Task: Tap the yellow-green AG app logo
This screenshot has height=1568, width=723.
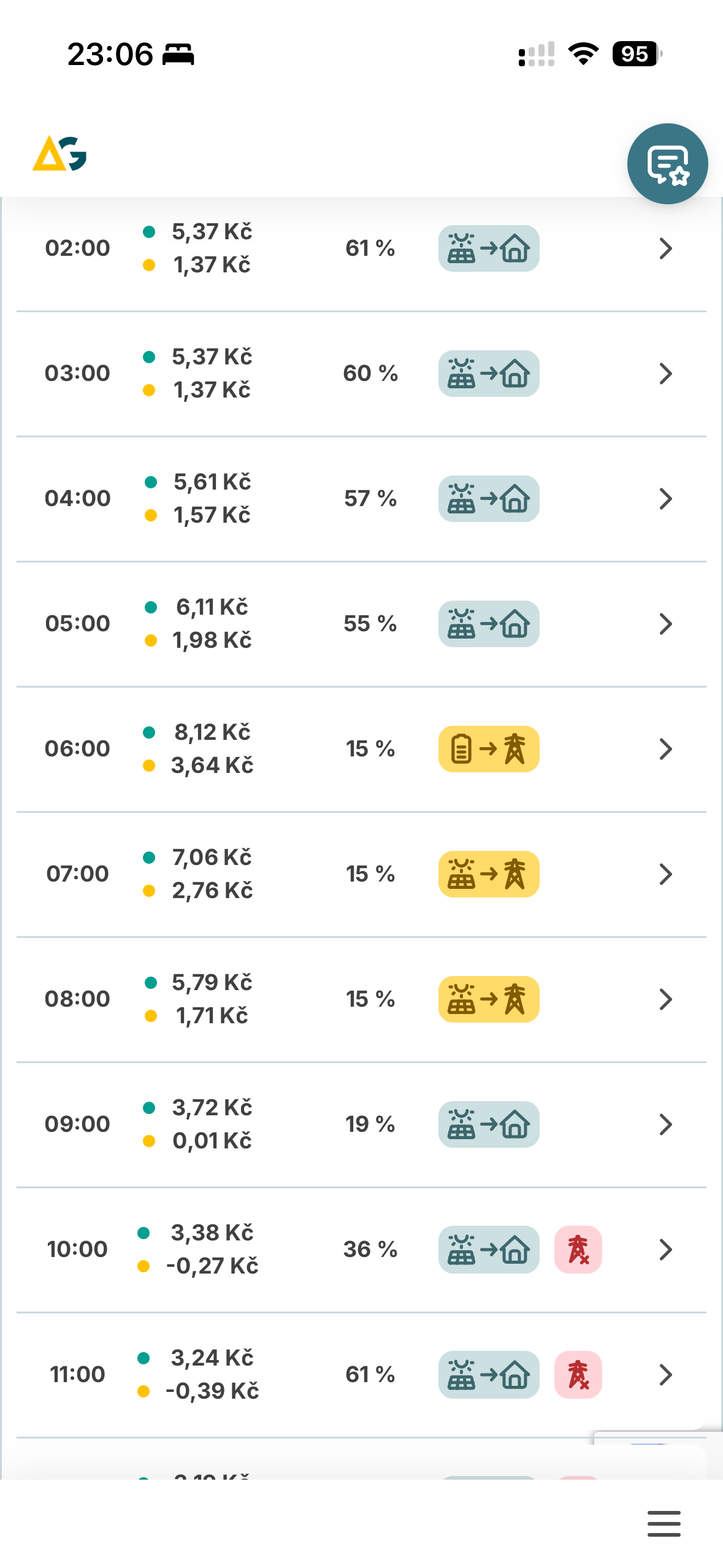Action: (x=59, y=153)
